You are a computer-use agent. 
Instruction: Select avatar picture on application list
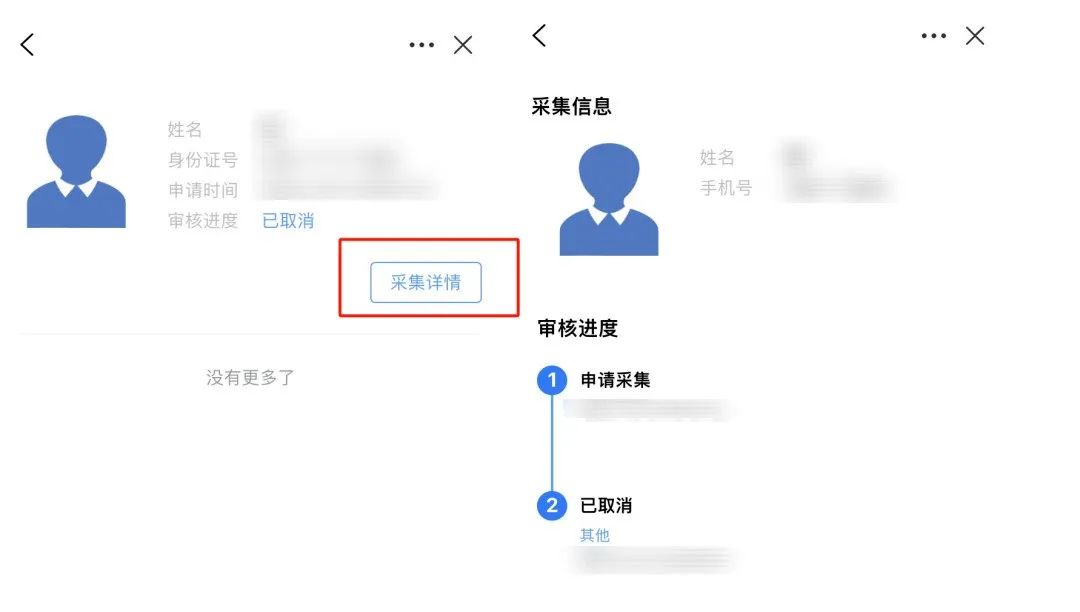(x=76, y=171)
